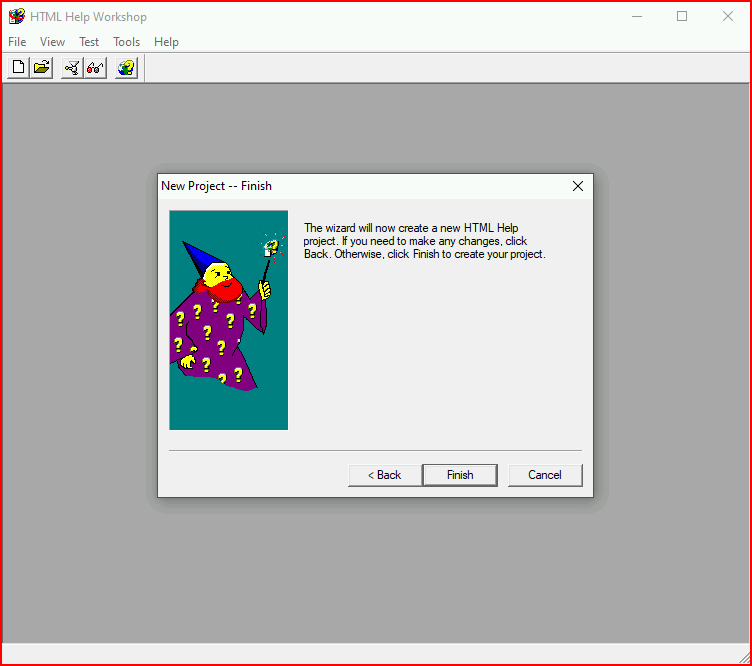Open the File menu

(x=17, y=42)
